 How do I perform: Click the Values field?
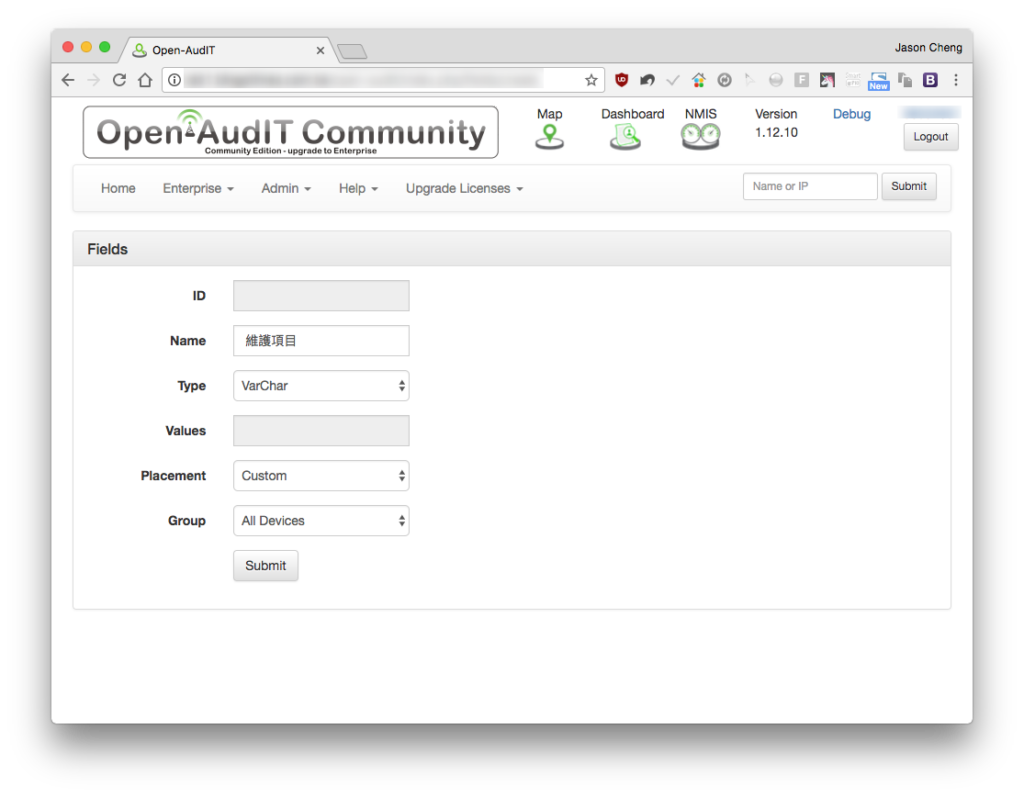pyautogui.click(x=321, y=431)
